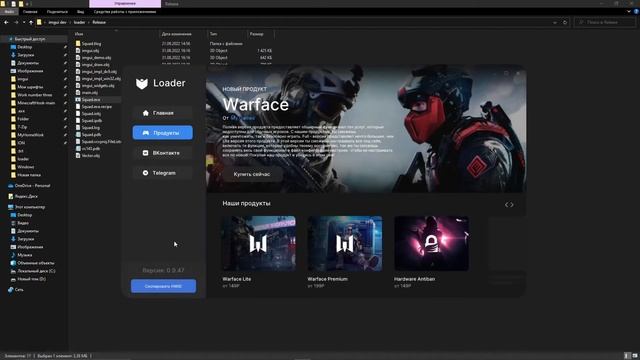The height and width of the screenshot is (360, 640).
Task: Expand the Explorer ribbon chevron
Action: point(629,11)
